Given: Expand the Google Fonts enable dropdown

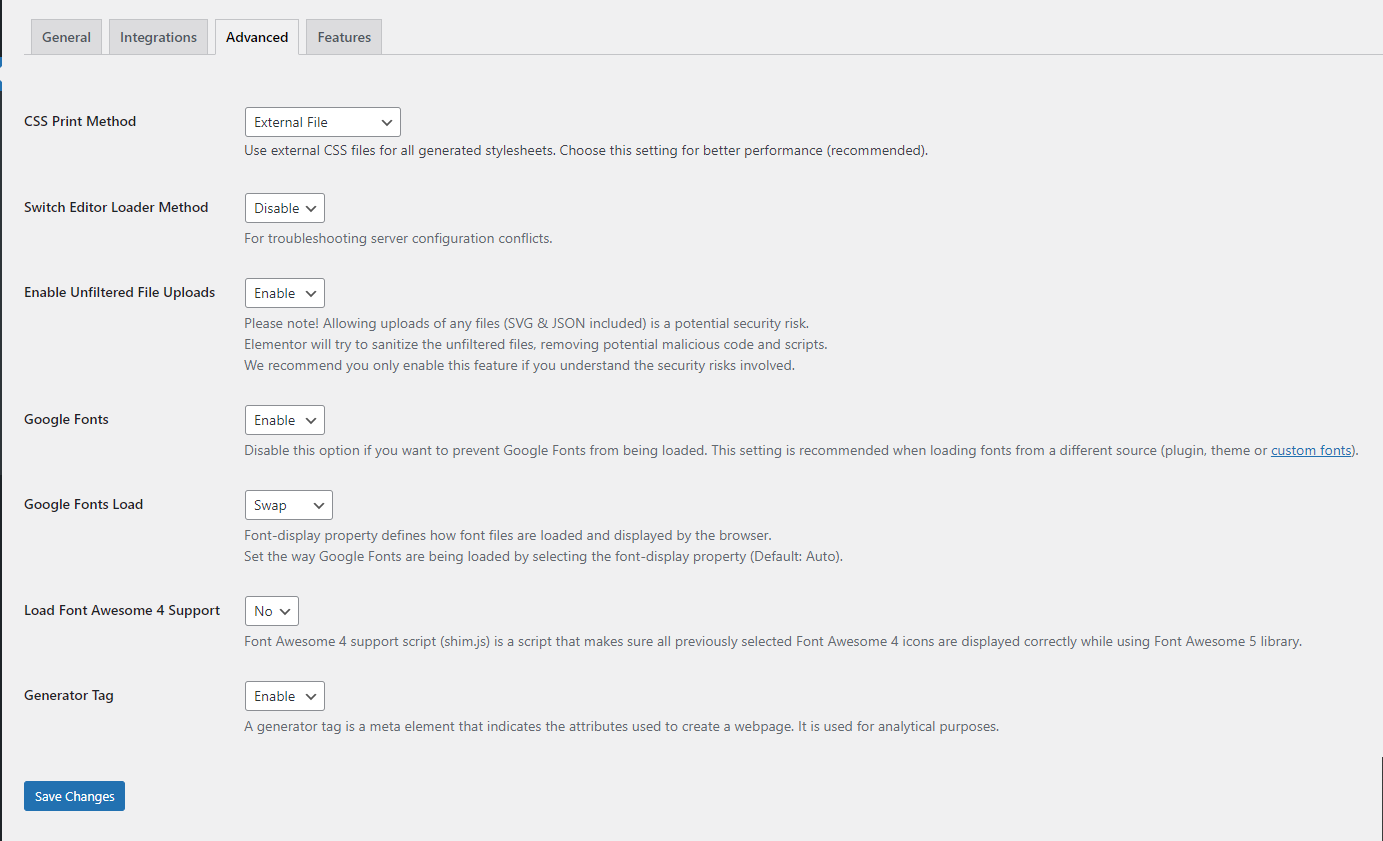Looking at the screenshot, I should [x=284, y=420].
